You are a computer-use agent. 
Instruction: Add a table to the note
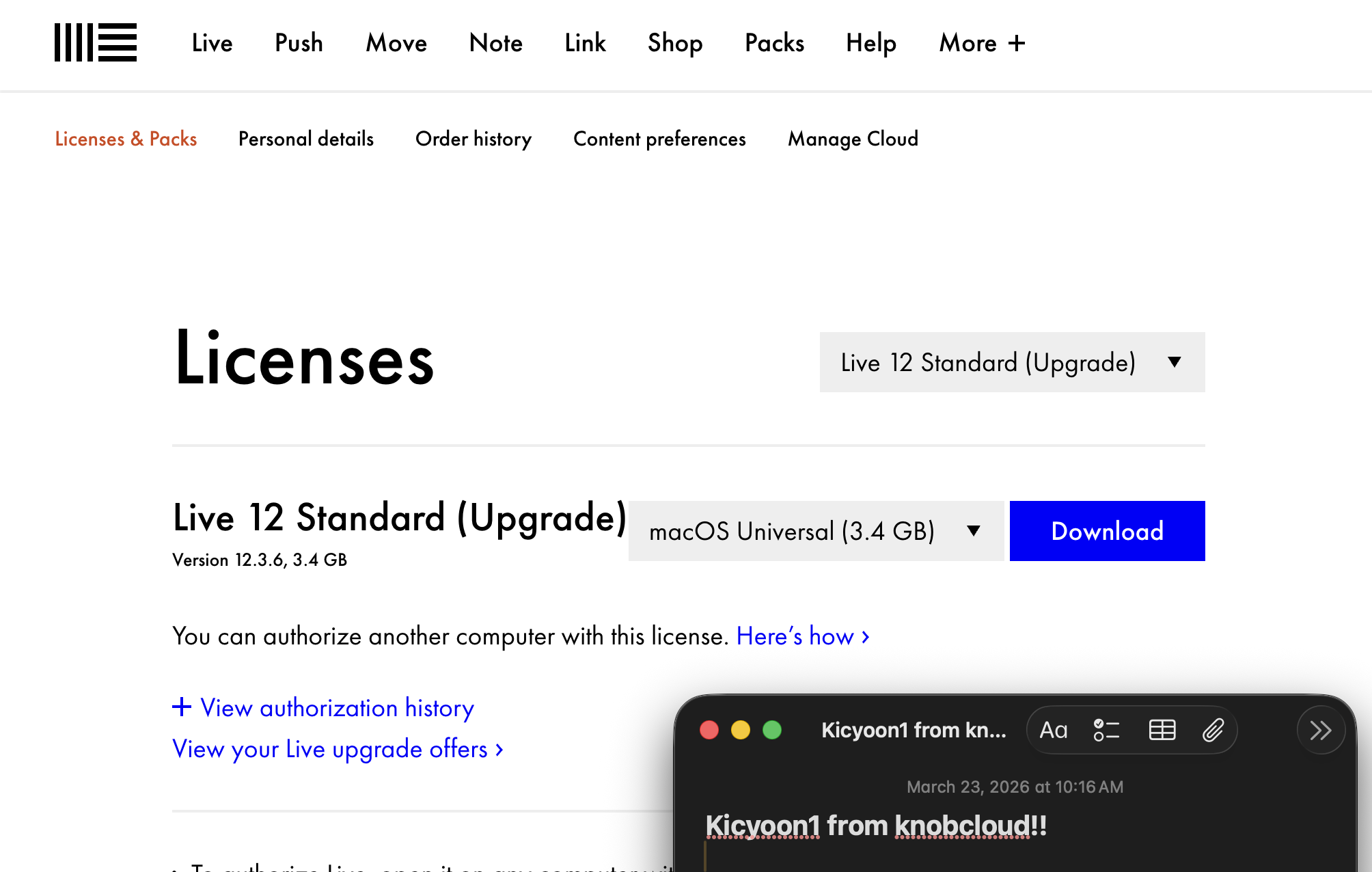point(1162,730)
